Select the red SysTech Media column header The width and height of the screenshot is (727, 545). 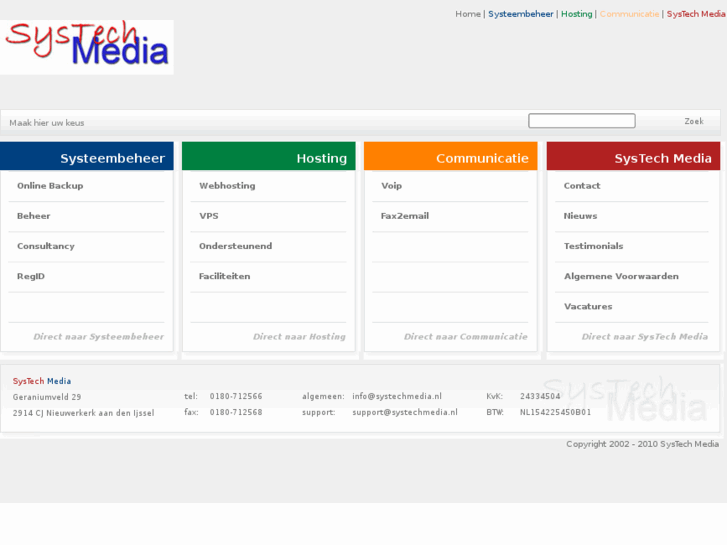[633, 156]
